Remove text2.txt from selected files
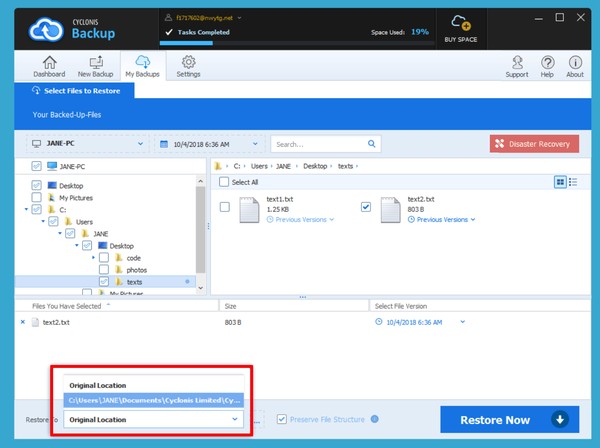This screenshot has height=448, width=600. (23, 322)
